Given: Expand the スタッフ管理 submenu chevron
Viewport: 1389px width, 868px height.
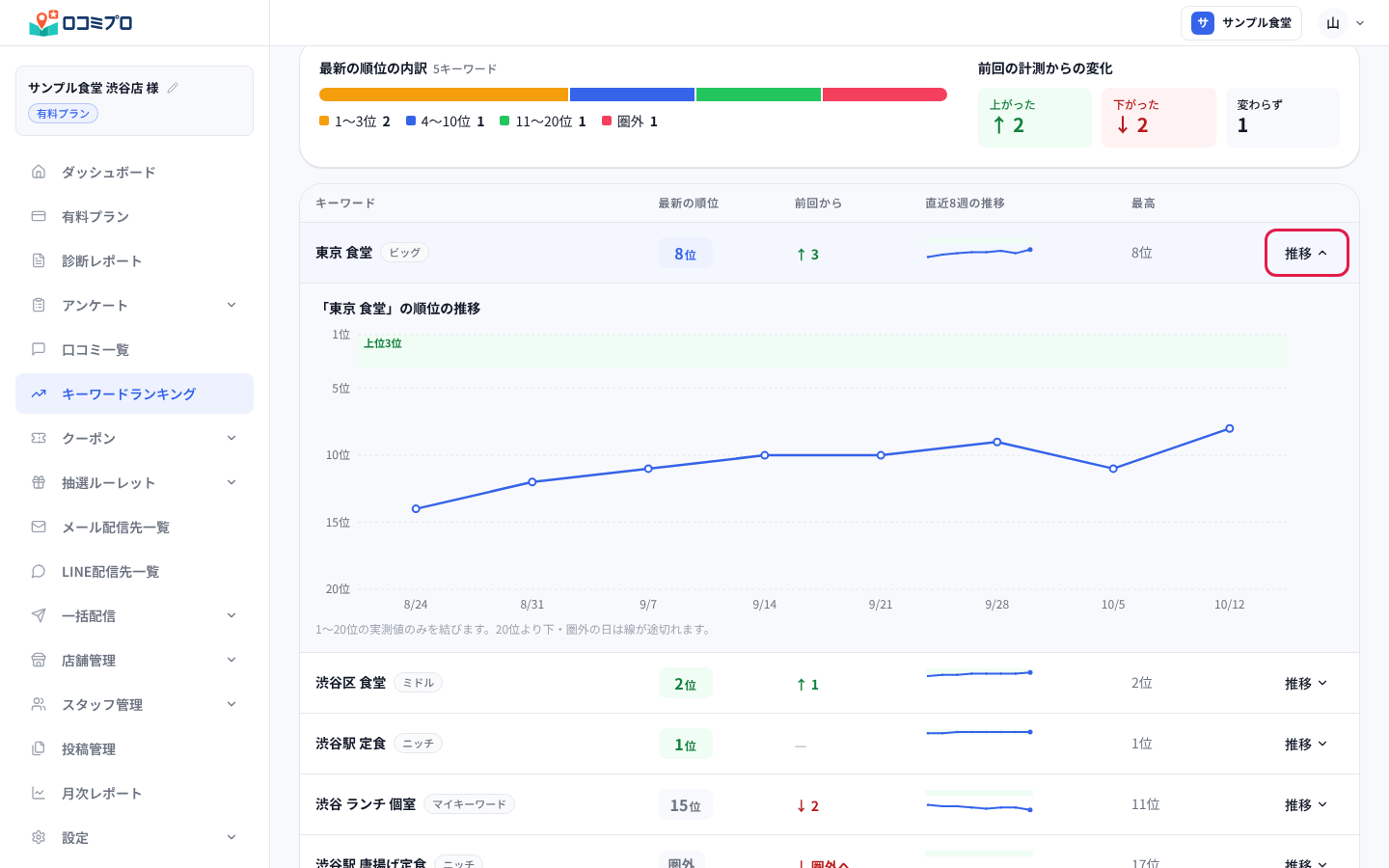Looking at the screenshot, I should tap(231, 704).
